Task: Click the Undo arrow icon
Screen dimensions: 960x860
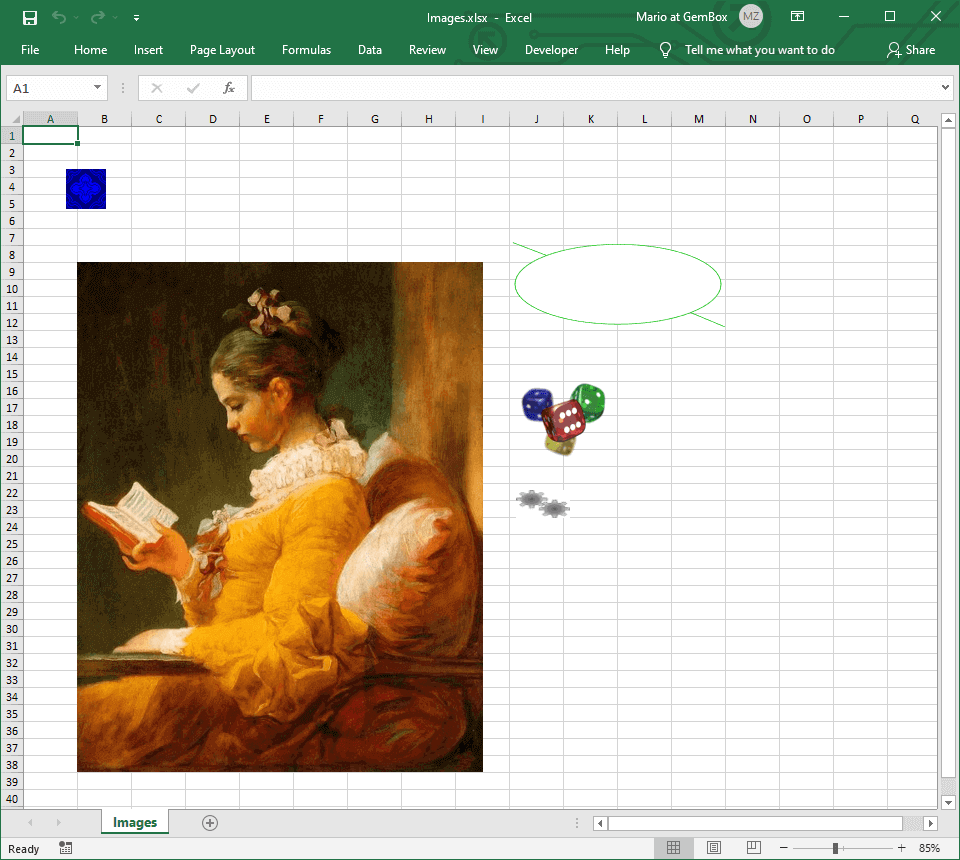Action: 59,17
